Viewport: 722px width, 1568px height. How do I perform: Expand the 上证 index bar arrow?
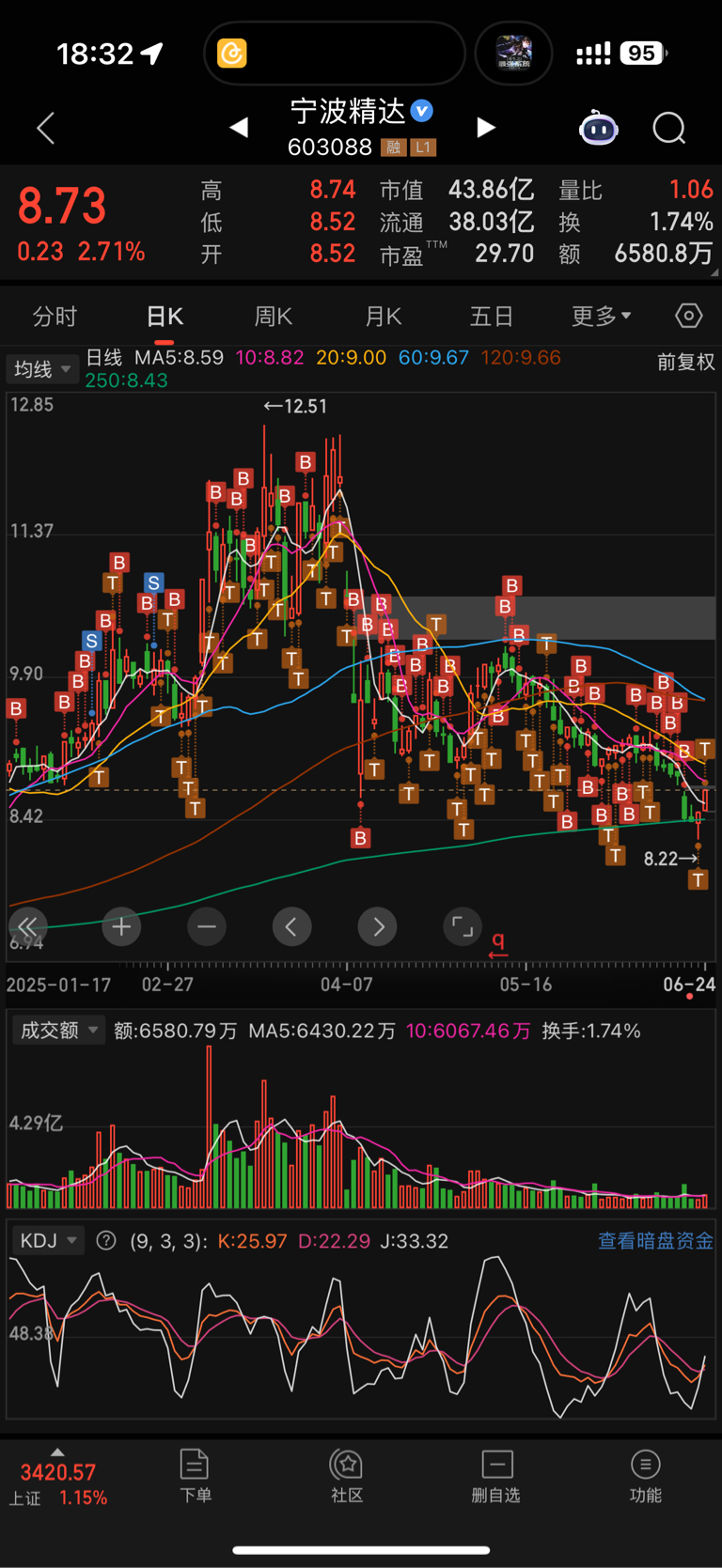(57, 1452)
